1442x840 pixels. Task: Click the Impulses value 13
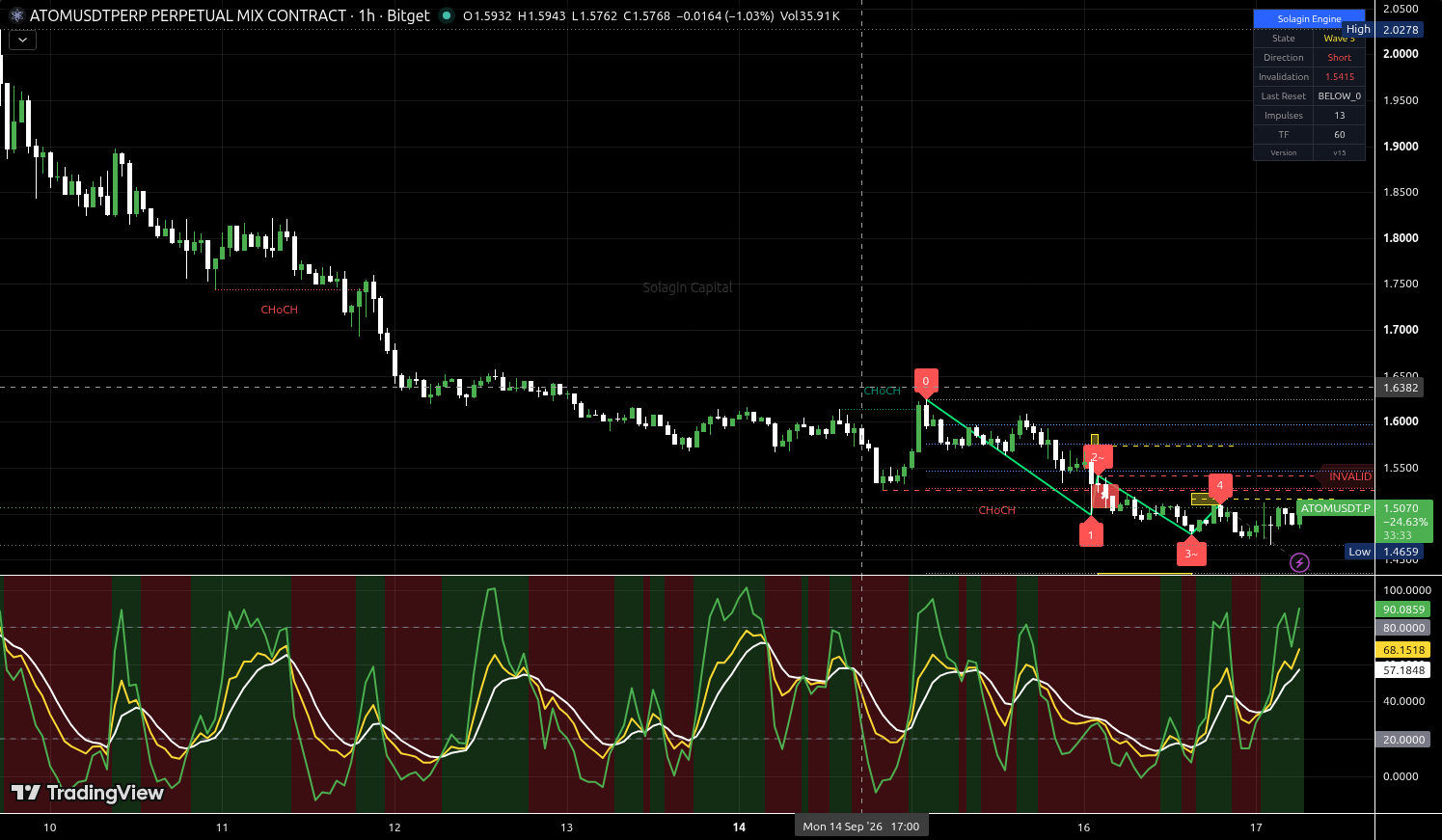(x=1340, y=116)
